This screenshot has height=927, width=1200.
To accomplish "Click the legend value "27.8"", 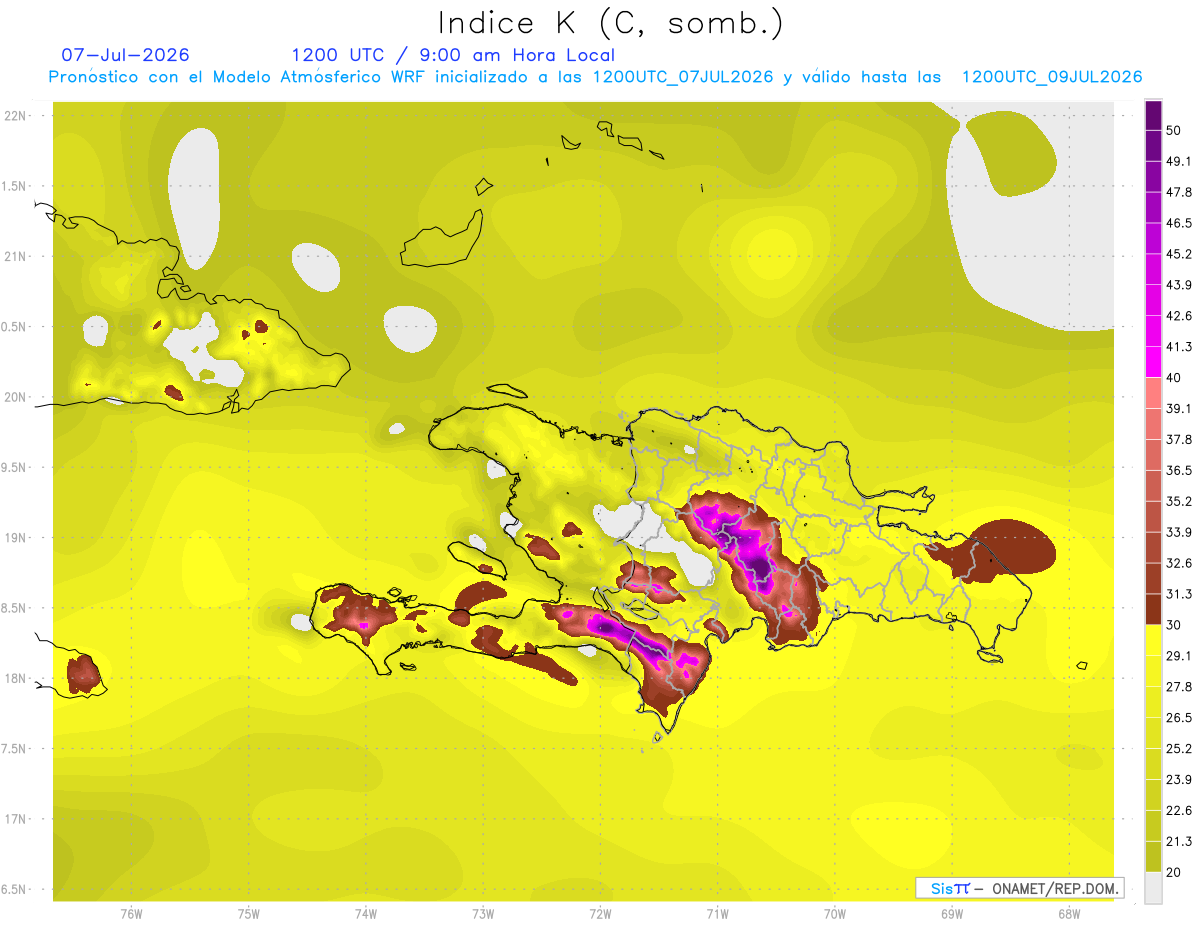I will point(1180,687).
